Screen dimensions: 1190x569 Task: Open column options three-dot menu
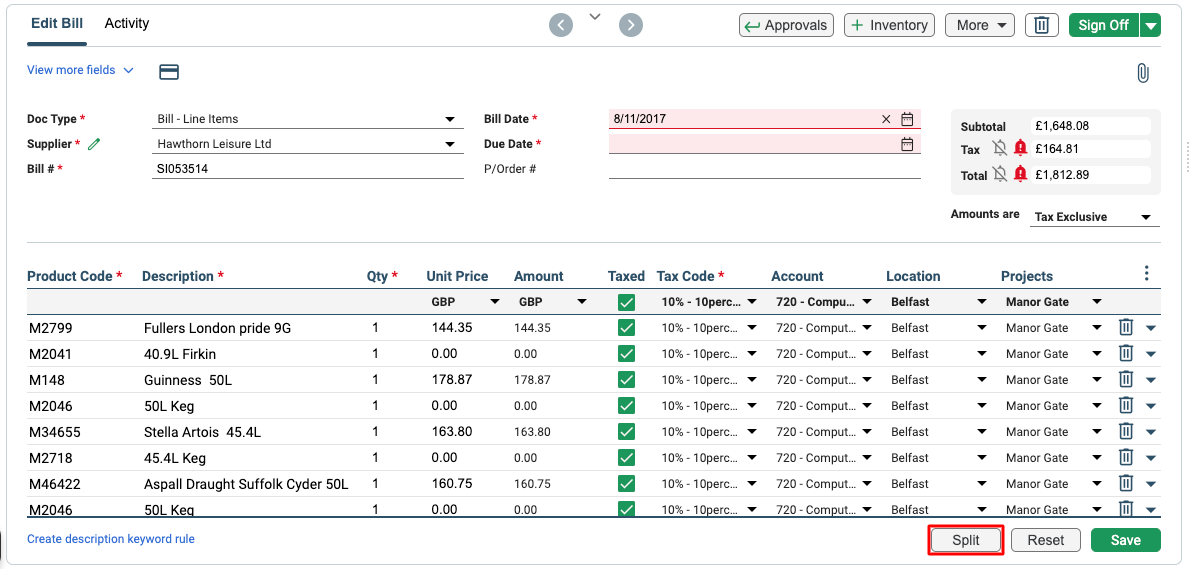1147,273
